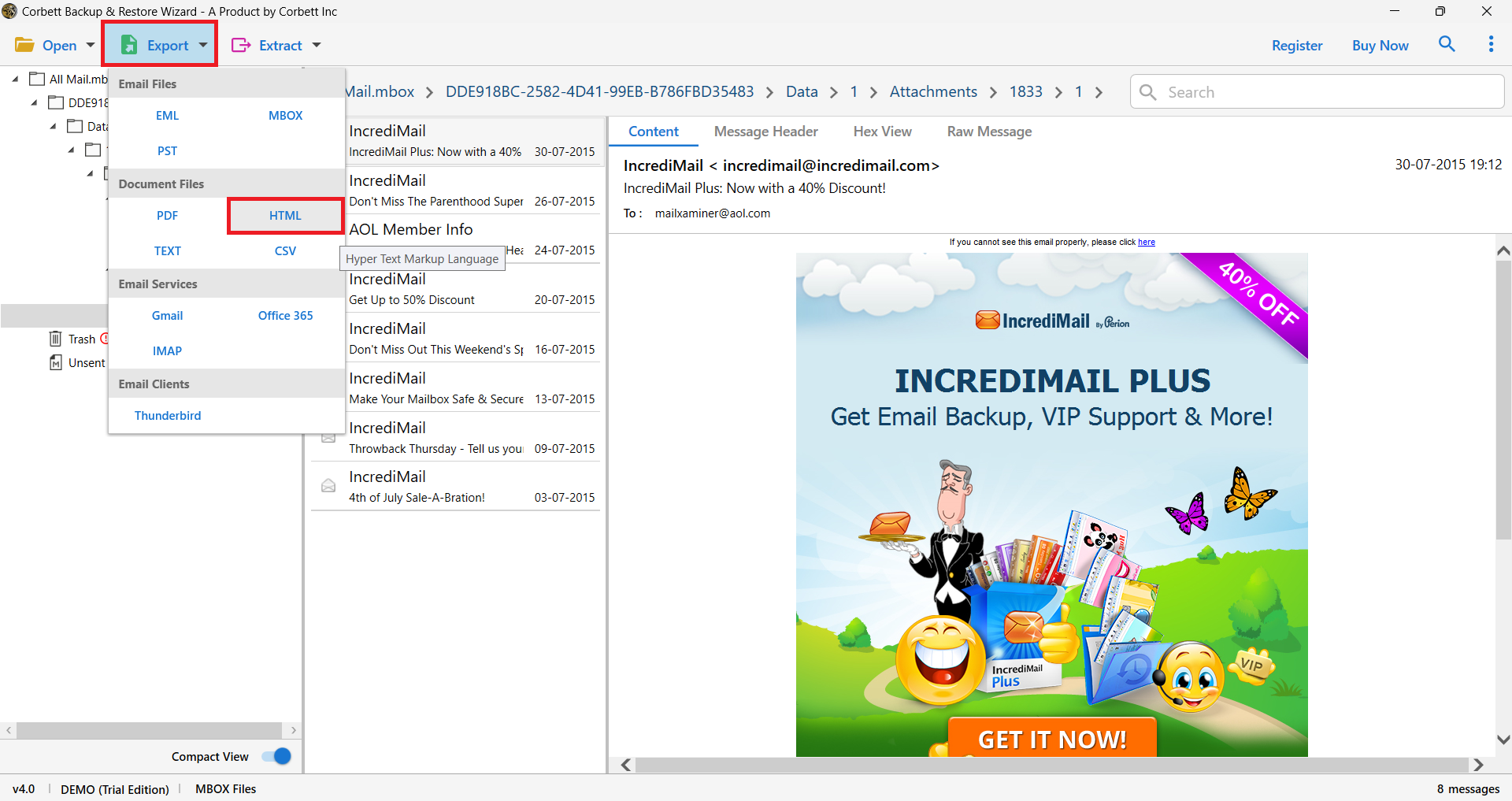Click GET IT NOW! button in email

coord(1052,738)
